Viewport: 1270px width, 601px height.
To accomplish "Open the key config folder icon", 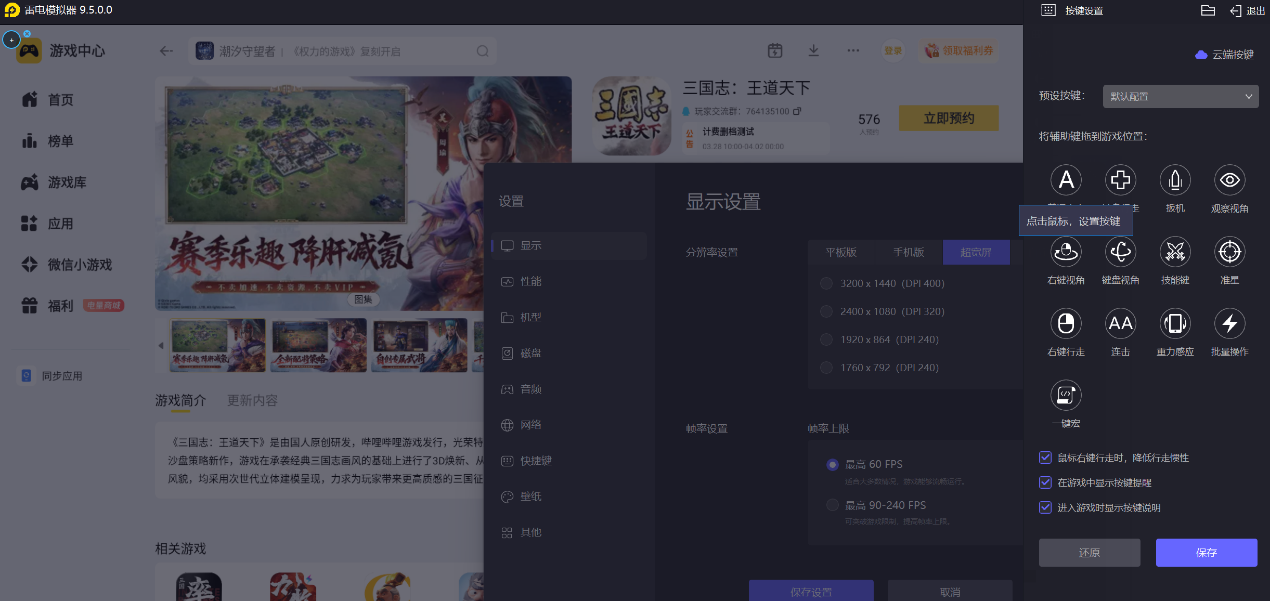I will [x=1207, y=10].
